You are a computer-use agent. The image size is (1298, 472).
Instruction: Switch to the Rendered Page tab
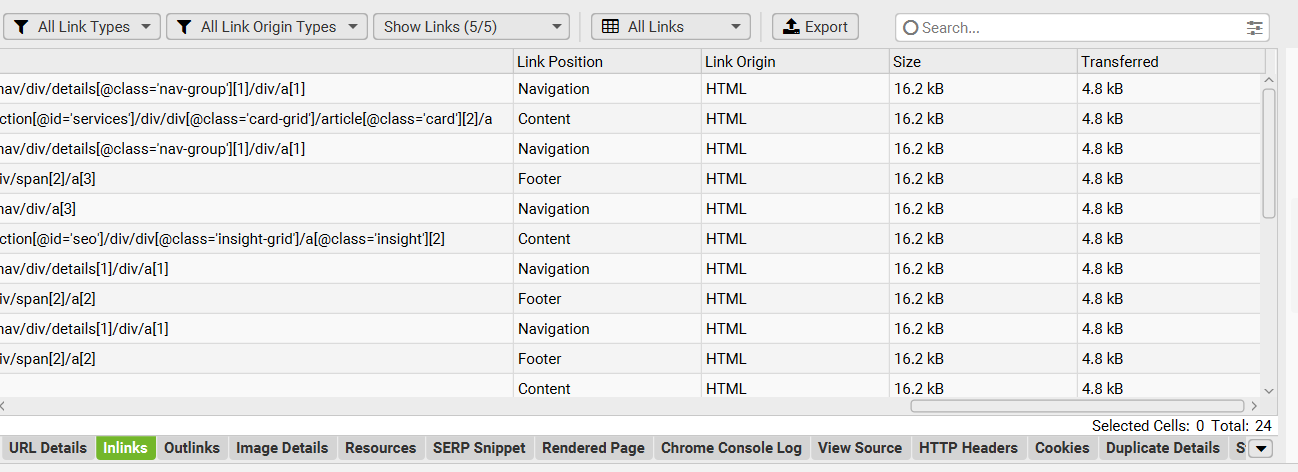coord(593,448)
